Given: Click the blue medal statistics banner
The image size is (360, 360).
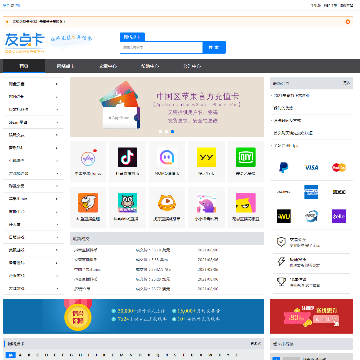Looking at the screenshot, I should point(134,316).
